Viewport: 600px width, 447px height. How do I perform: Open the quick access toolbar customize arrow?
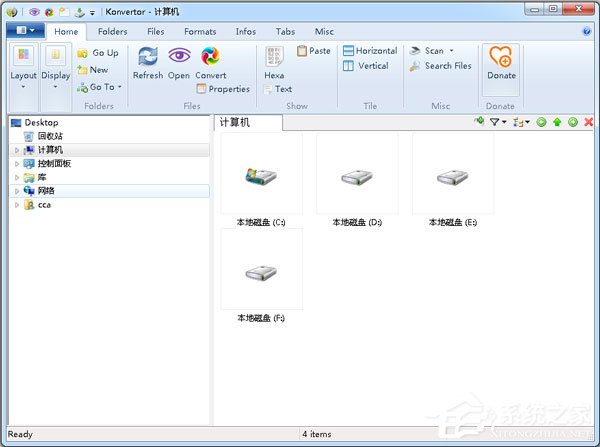click(92, 13)
